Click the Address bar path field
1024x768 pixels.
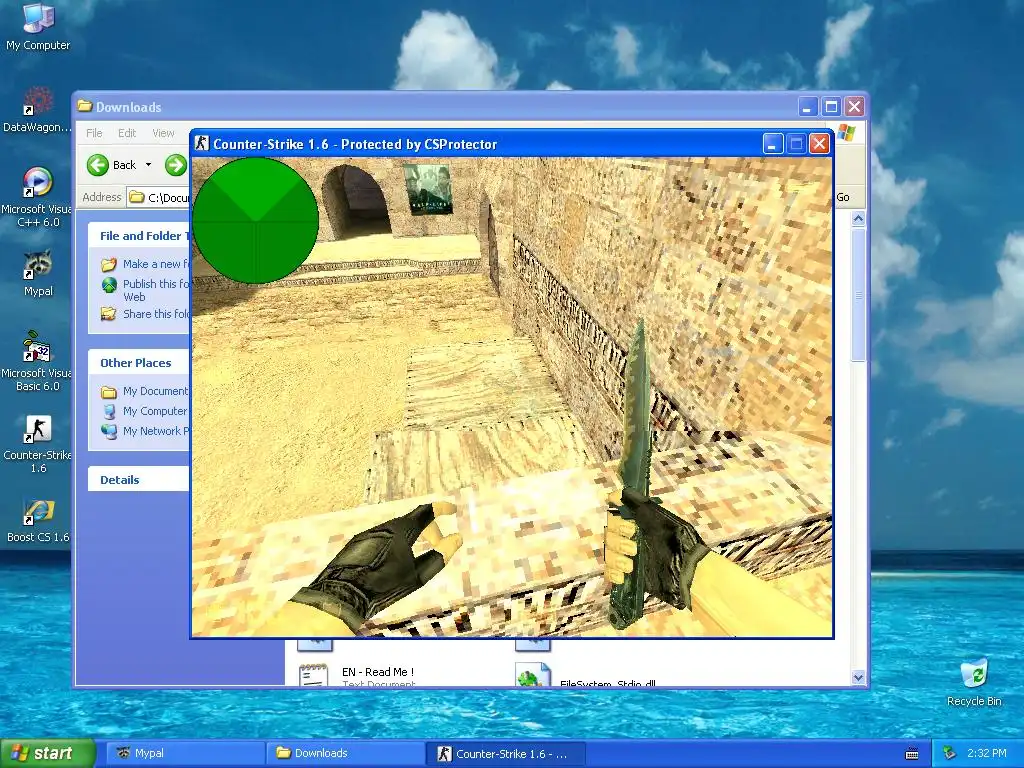pyautogui.click(x=159, y=197)
